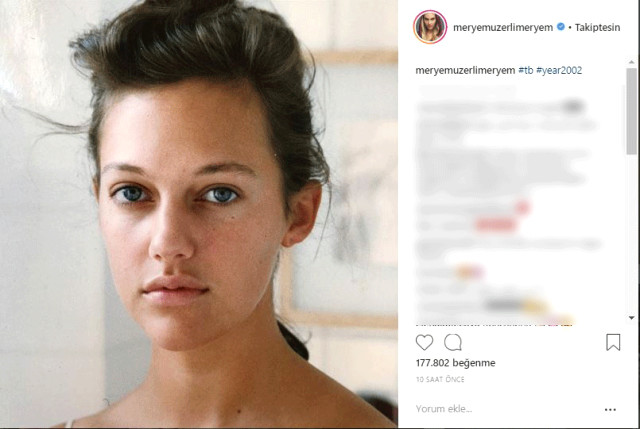Open the profile picture story ring
640x429 pixels.
[430, 27]
